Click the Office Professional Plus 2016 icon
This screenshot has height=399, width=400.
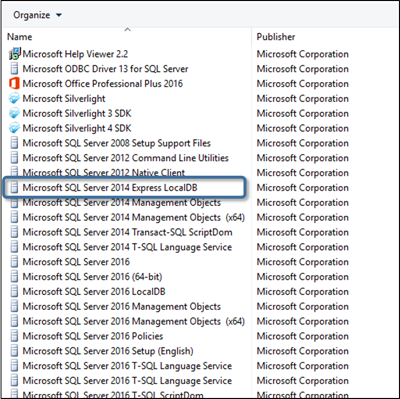14,83
